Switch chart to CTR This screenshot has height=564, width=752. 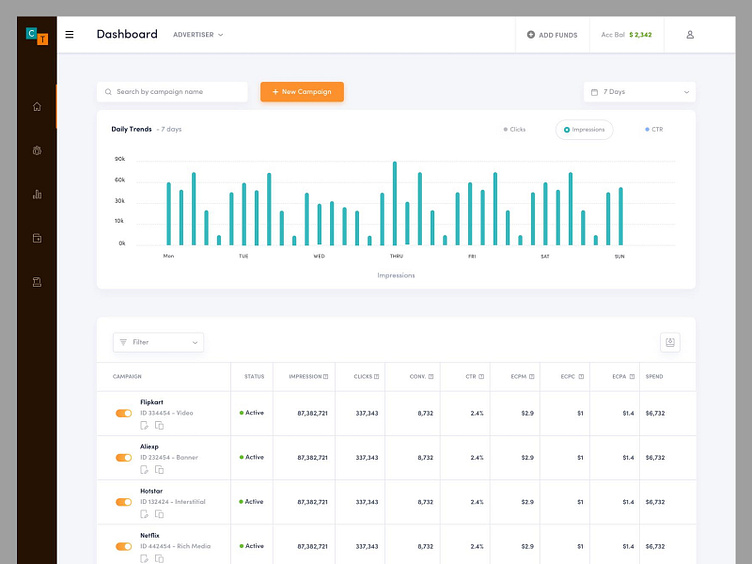point(654,130)
